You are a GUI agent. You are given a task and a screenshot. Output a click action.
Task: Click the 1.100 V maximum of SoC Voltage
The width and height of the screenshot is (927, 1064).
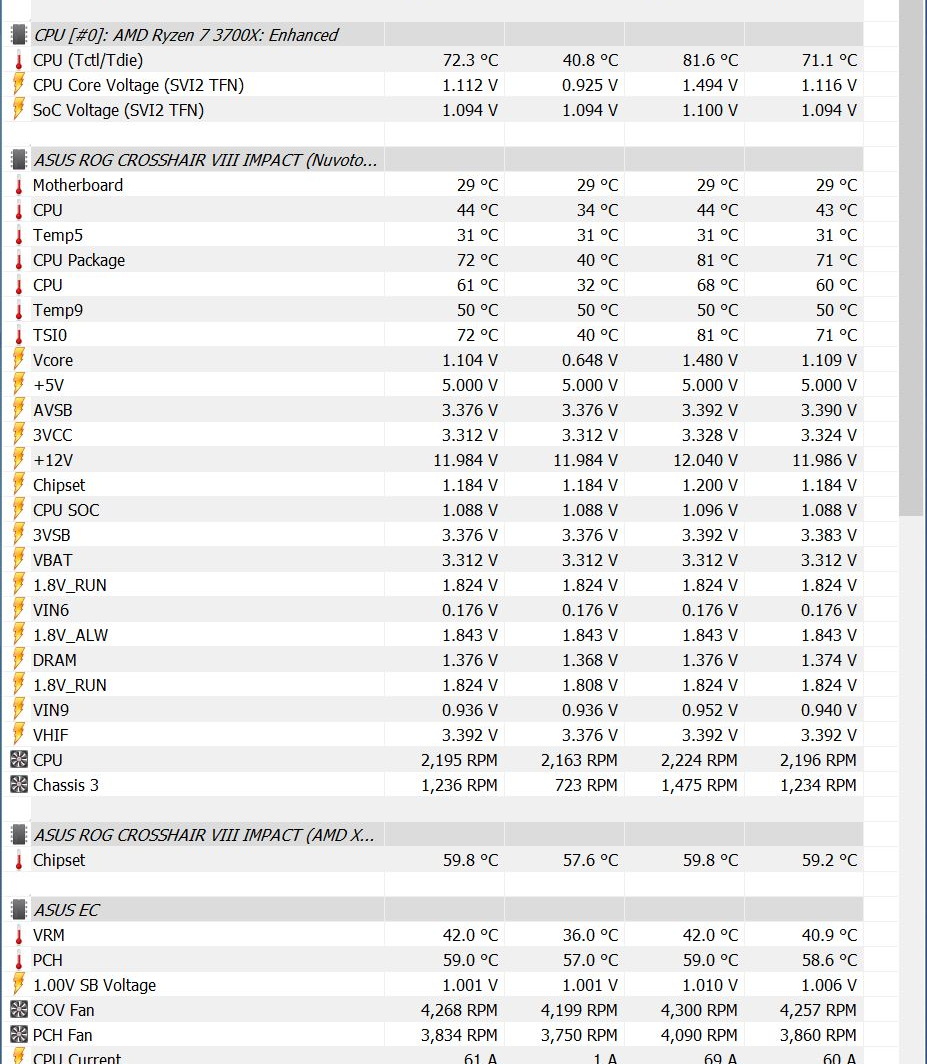(x=709, y=110)
